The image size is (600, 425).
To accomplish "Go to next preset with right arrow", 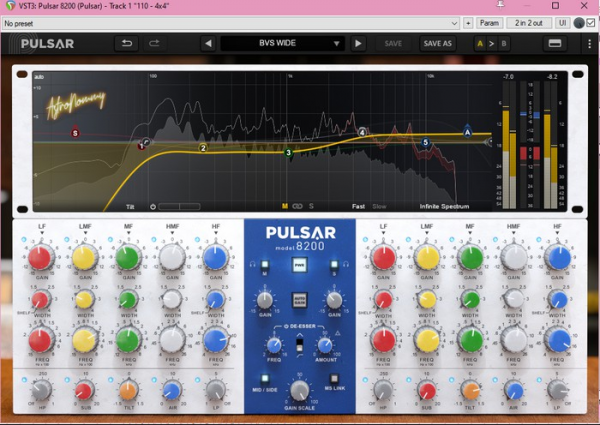I will [x=358, y=44].
